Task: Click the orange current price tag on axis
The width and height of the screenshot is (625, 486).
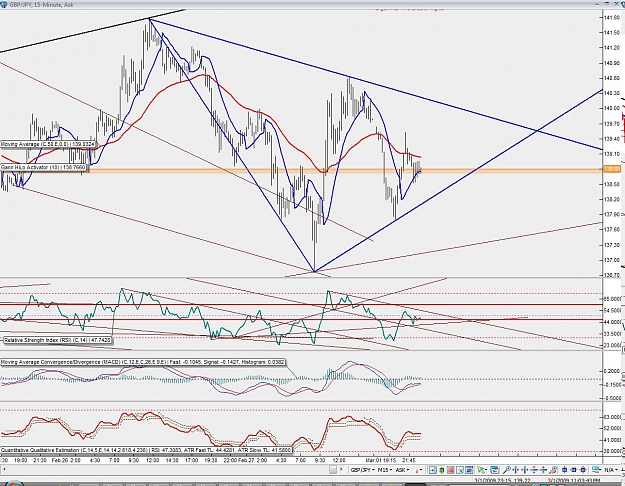Action: click(x=612, y=169)
